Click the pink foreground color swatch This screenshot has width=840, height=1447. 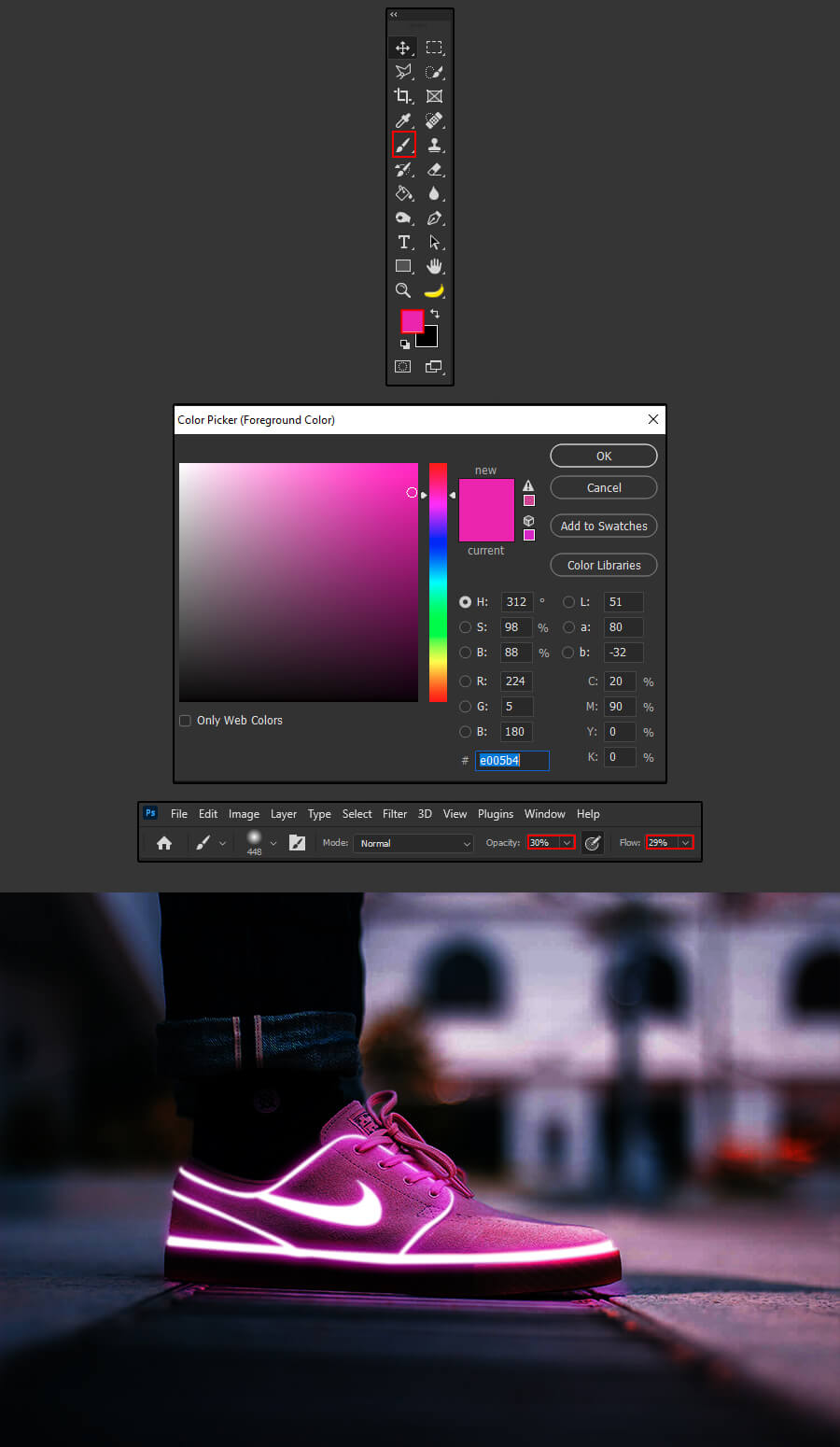tap(412, 321)
